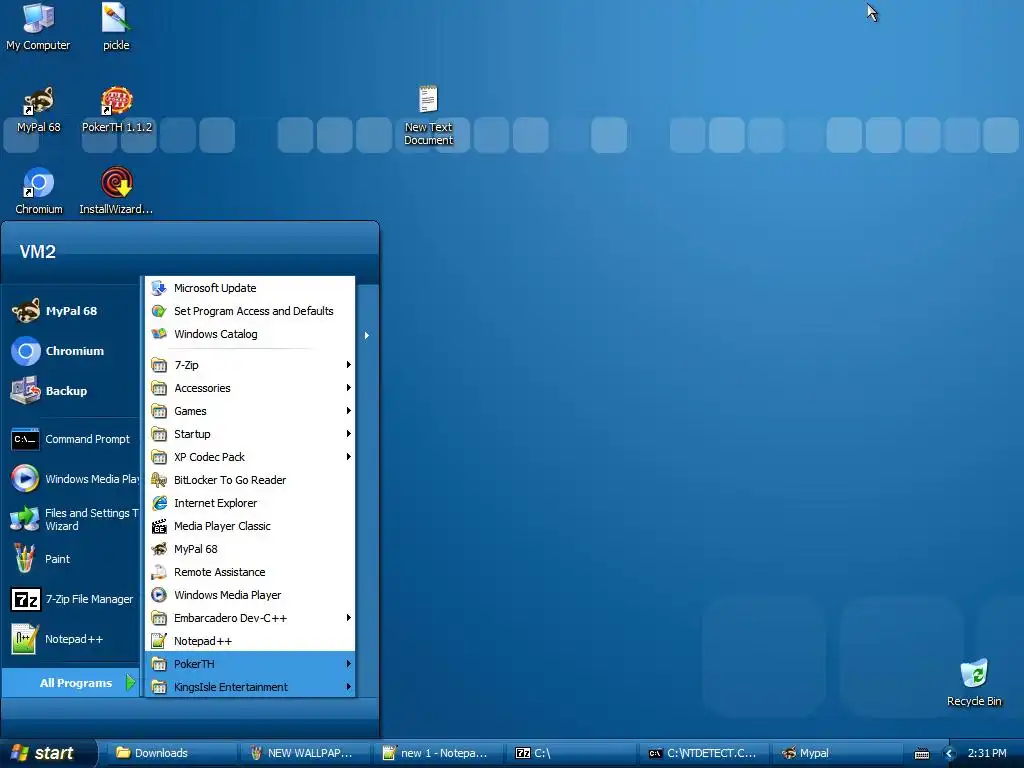Switch to new 1 - Notepad++ taskbar button
This screenshot has width=1024, height=768.
pos(439,753)
